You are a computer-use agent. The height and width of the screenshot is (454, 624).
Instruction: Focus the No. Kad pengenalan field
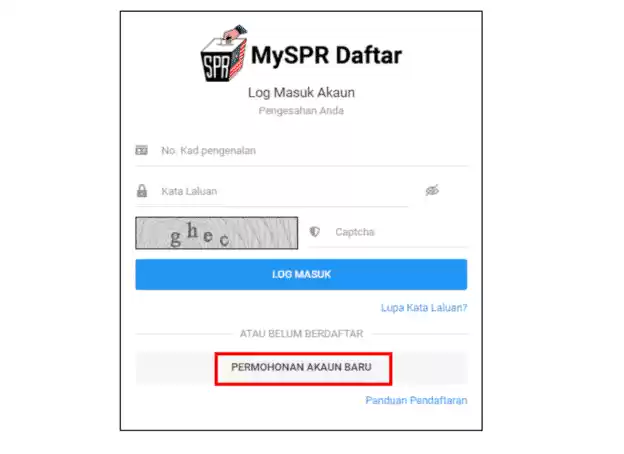tap(302, 151)
